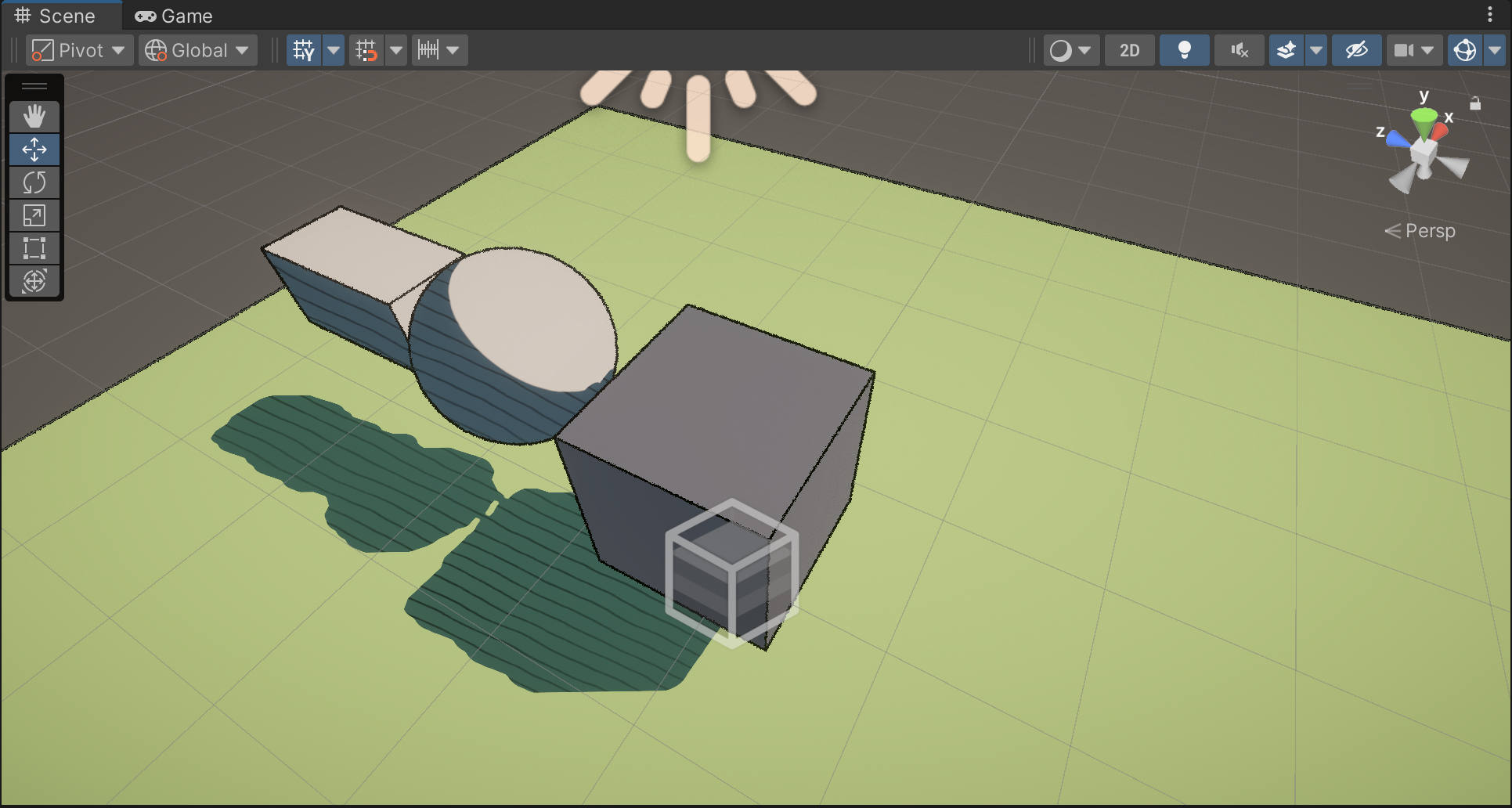Screen dimensions: 1512x808
Task: Select the Scale tool
Action: (x=34, y=215)
